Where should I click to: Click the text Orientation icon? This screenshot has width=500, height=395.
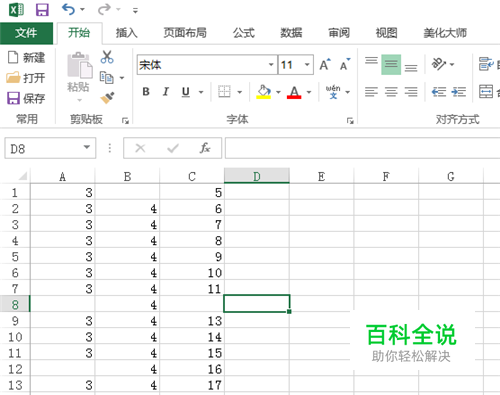click(439, 64)
